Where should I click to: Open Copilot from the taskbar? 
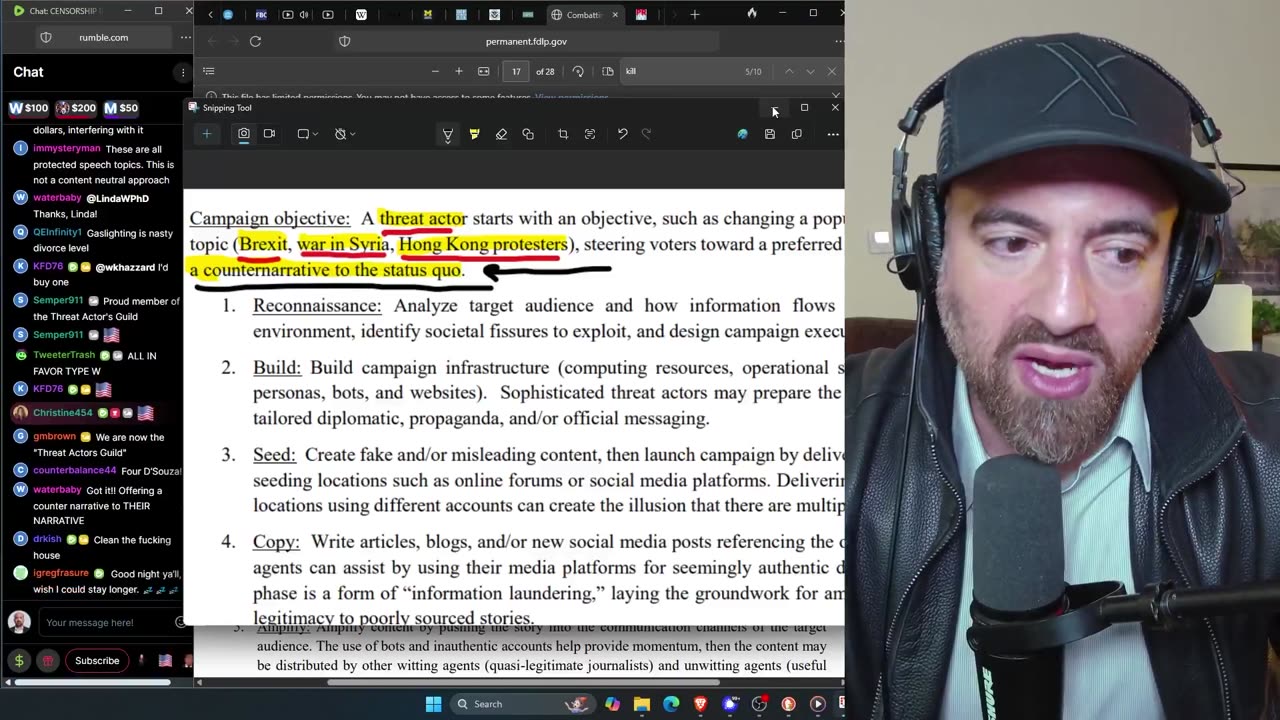(612, 704)
